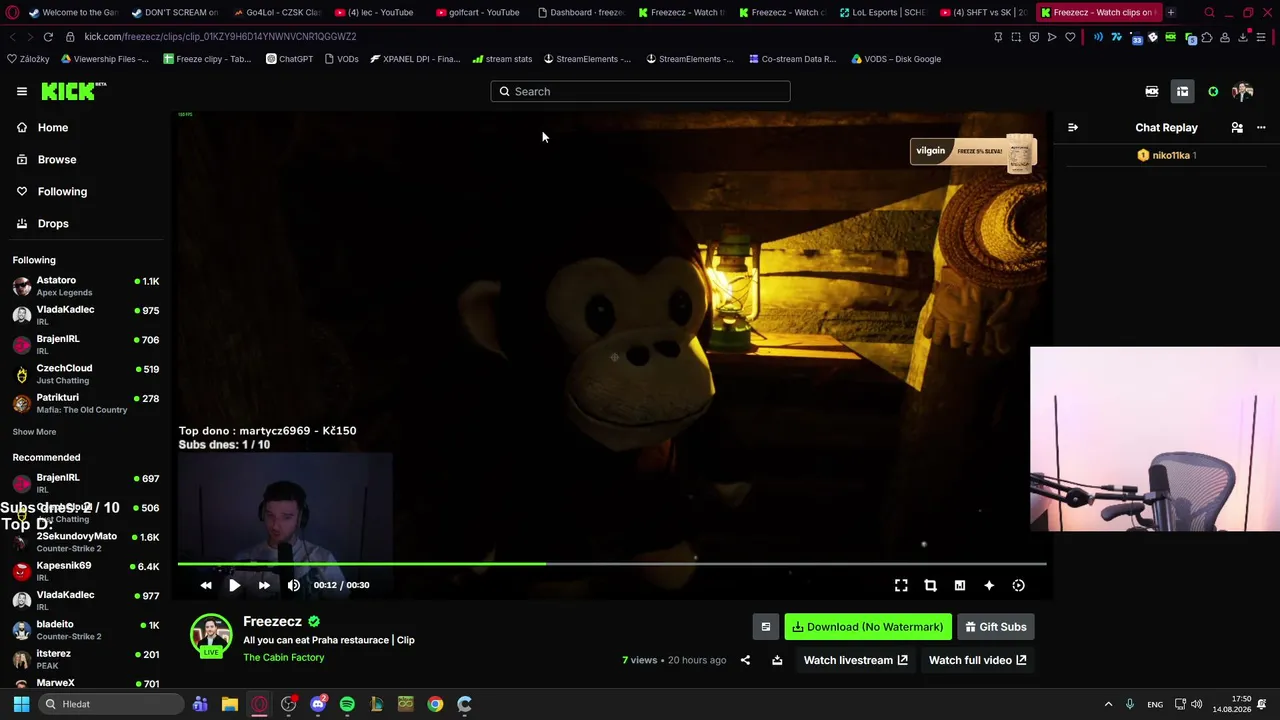Click the sparkle icon in the player controls
Screen dimensions: 1280x720
click(x=989, y=586)
